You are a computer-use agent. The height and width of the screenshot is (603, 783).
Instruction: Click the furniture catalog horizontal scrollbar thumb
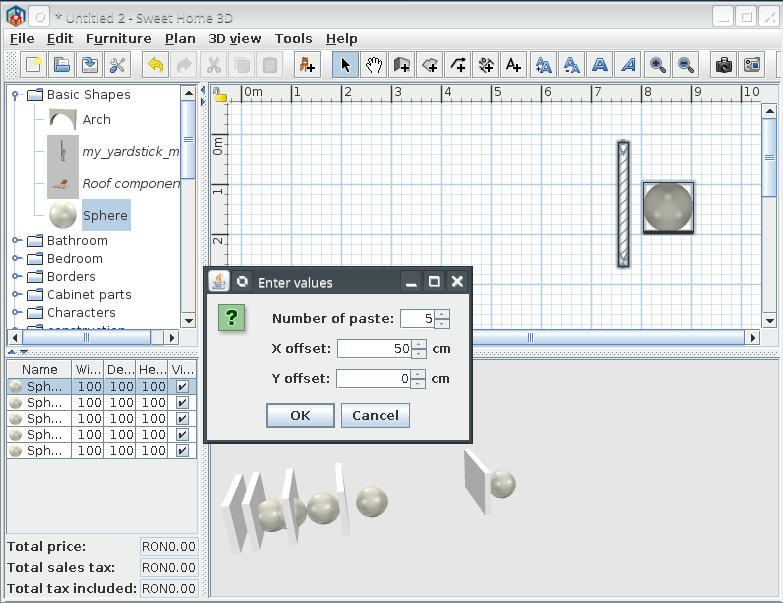click(x=86, y=338)
